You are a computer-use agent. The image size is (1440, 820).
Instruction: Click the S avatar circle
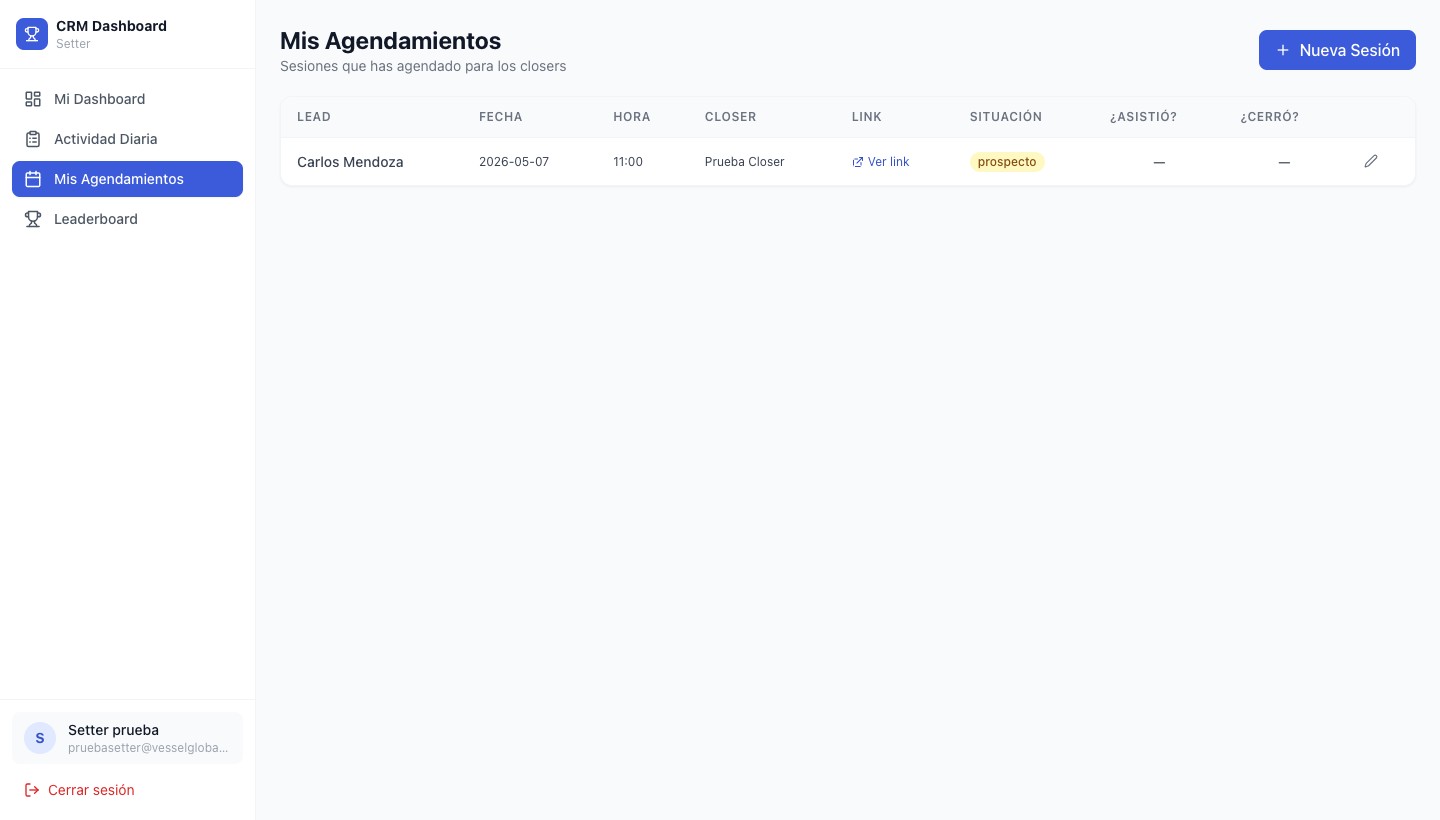click(x=40, y=738)
